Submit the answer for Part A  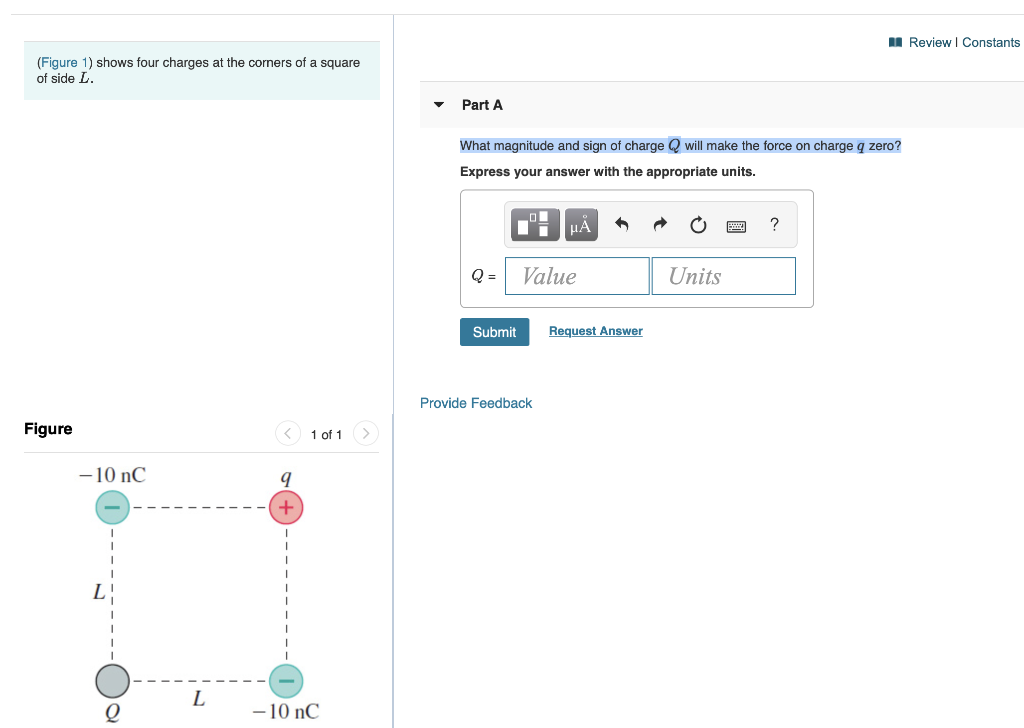[494, 331]
